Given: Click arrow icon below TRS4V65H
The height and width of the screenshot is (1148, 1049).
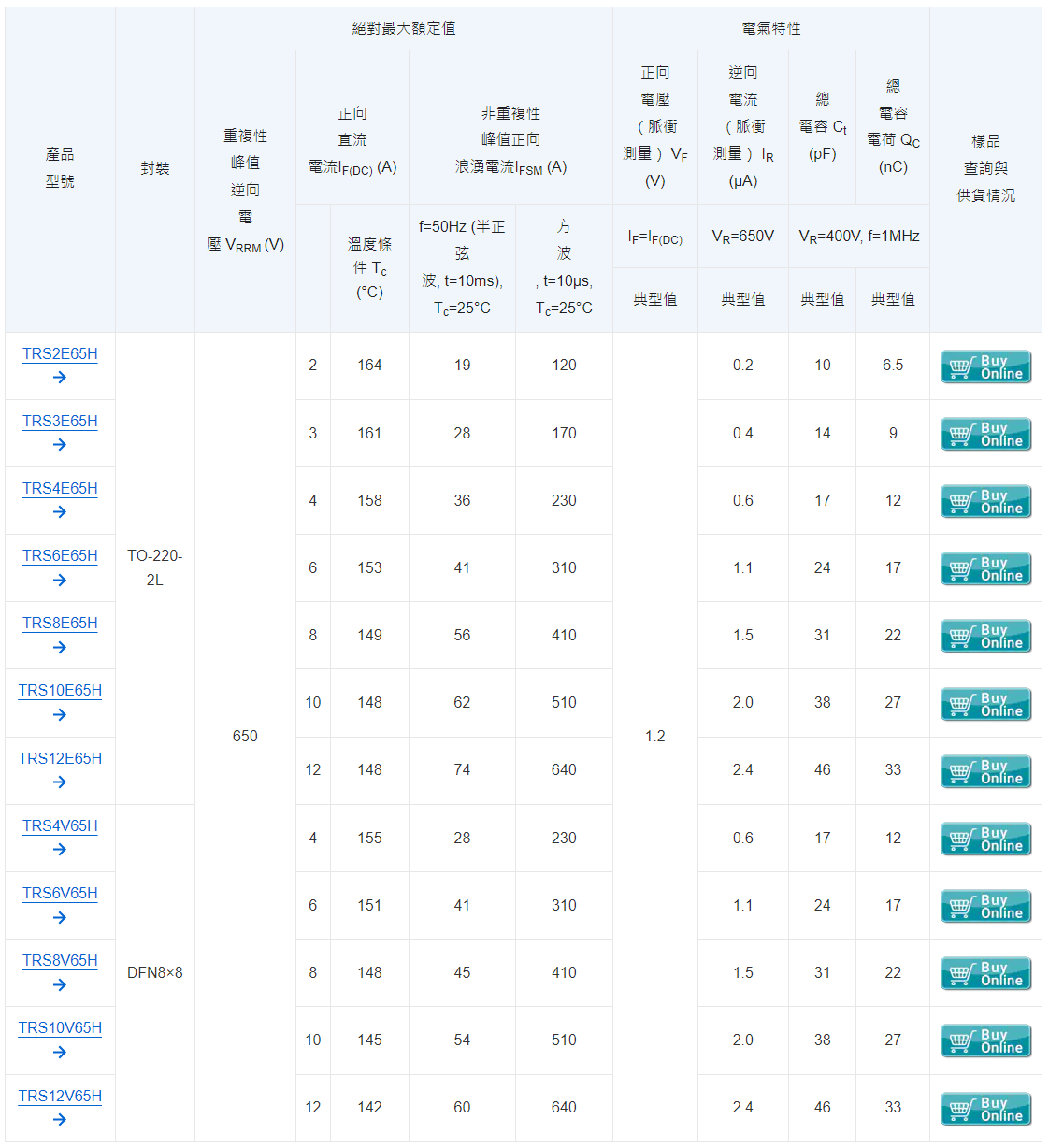Looking at the screenshot, I should click(60, 850).
